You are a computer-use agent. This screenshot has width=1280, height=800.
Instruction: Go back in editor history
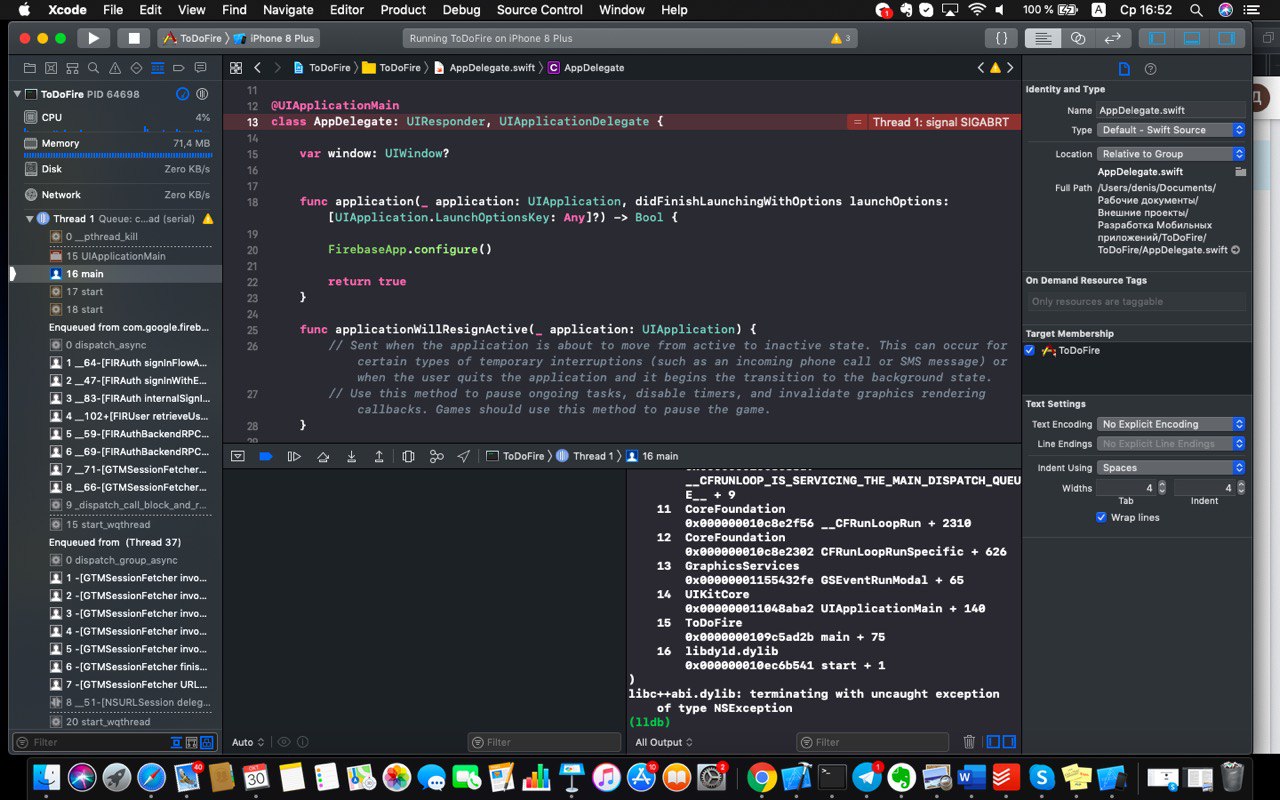(257, 68)
